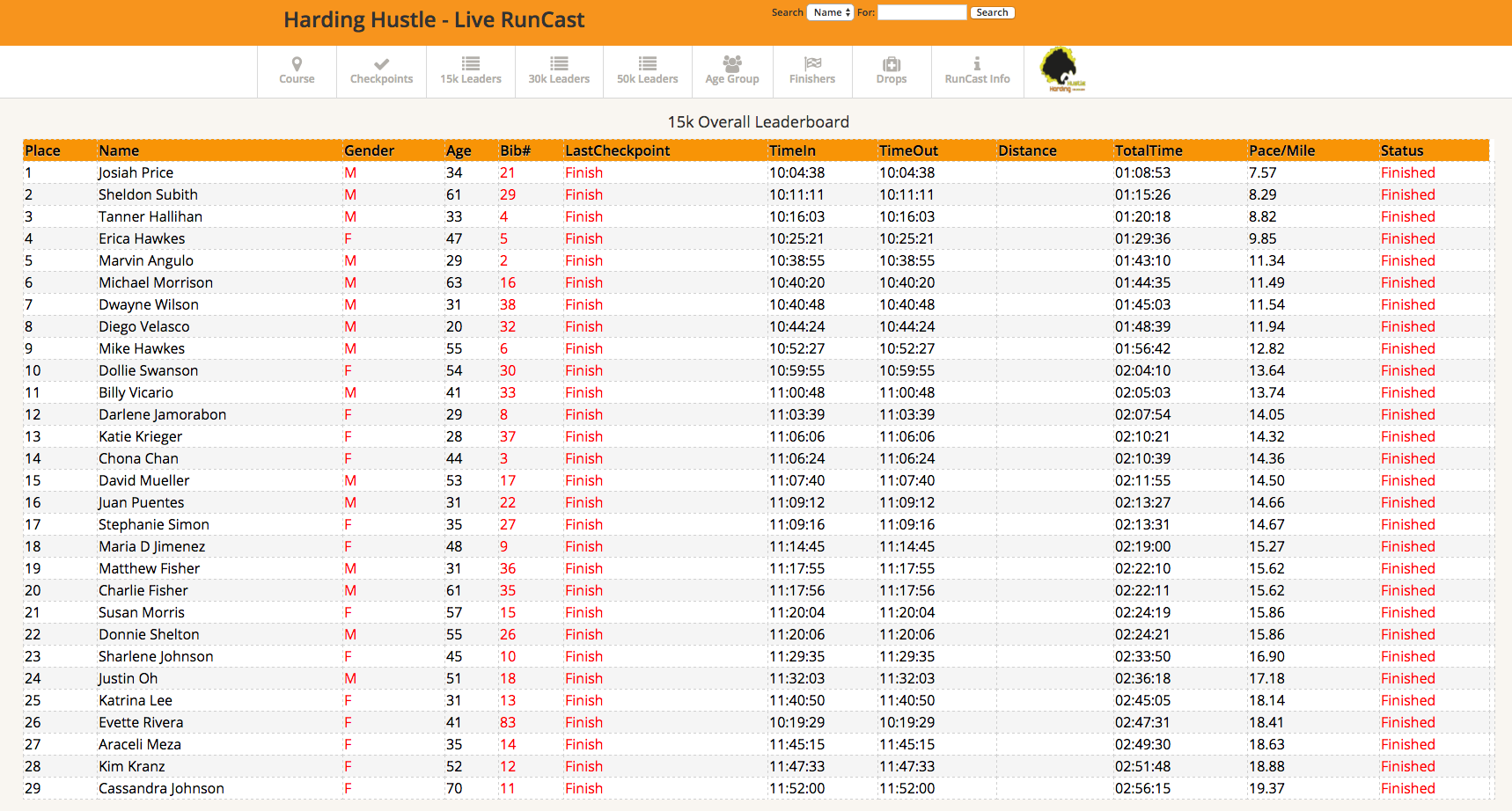Open the 50k Leaders list icon
This screenshot has height=811, width=1512.
coord(648,63)
